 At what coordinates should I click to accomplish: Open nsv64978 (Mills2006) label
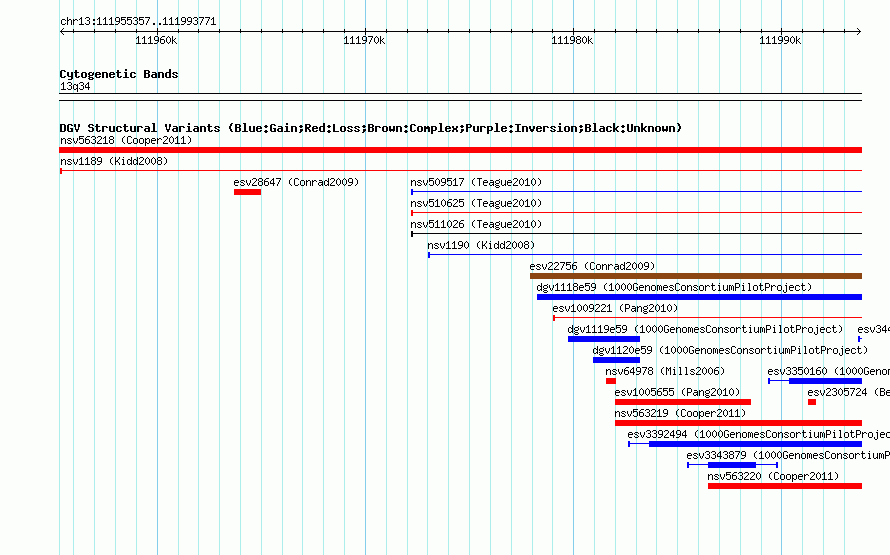click(665, 371)
